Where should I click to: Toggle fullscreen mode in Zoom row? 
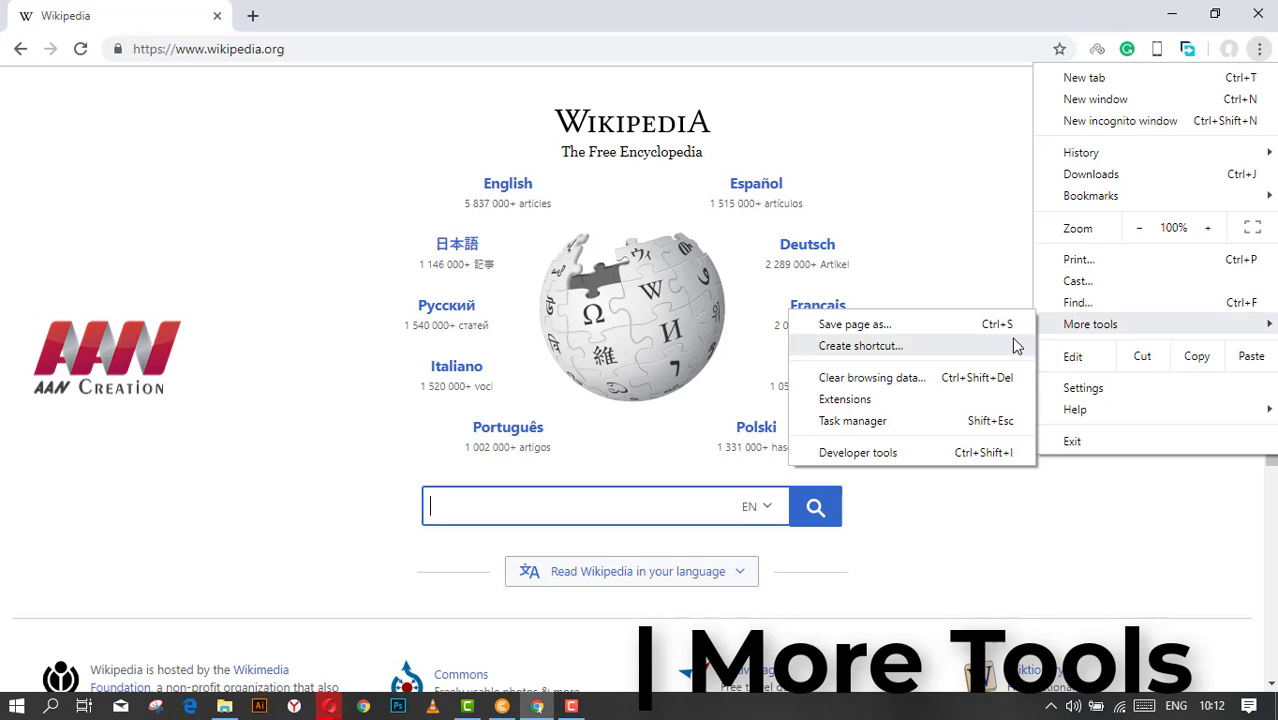click(x=1252, y=228)
